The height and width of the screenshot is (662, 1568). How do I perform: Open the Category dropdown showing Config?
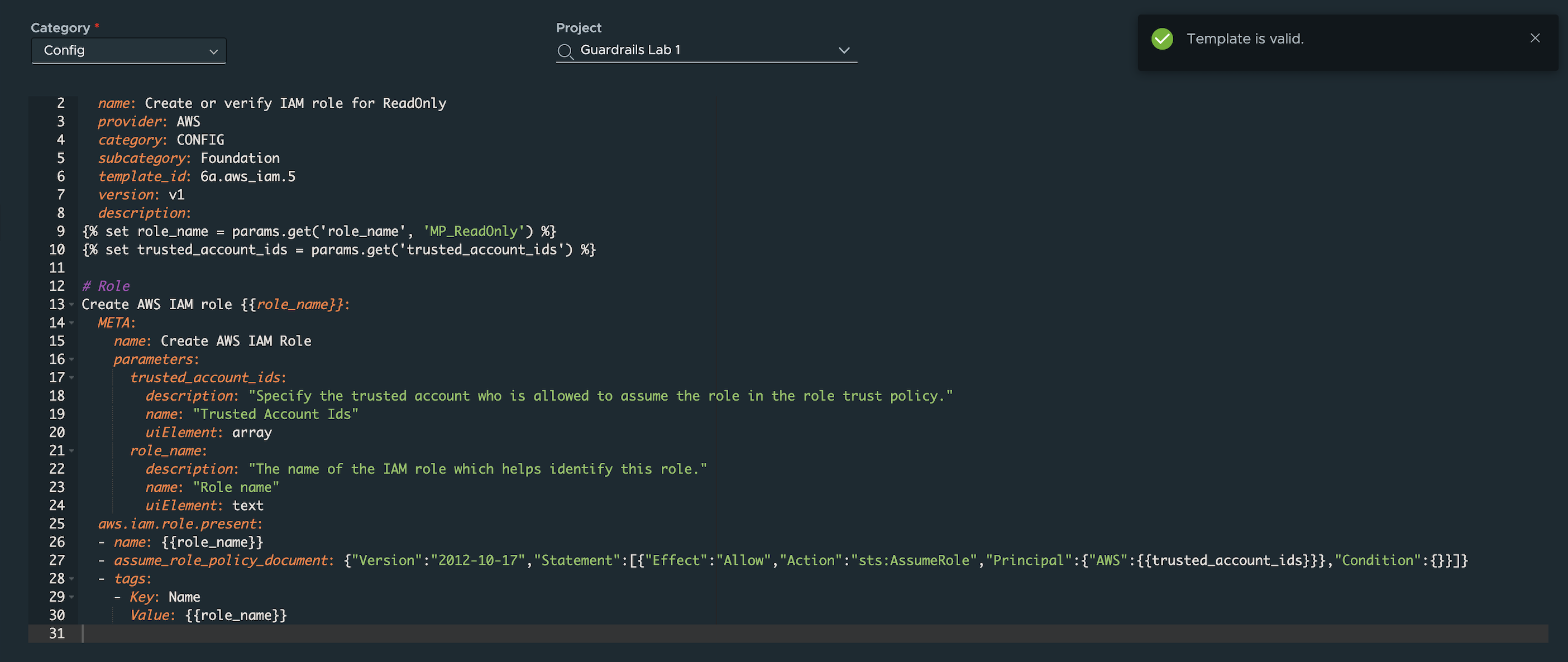click(128, 50)
